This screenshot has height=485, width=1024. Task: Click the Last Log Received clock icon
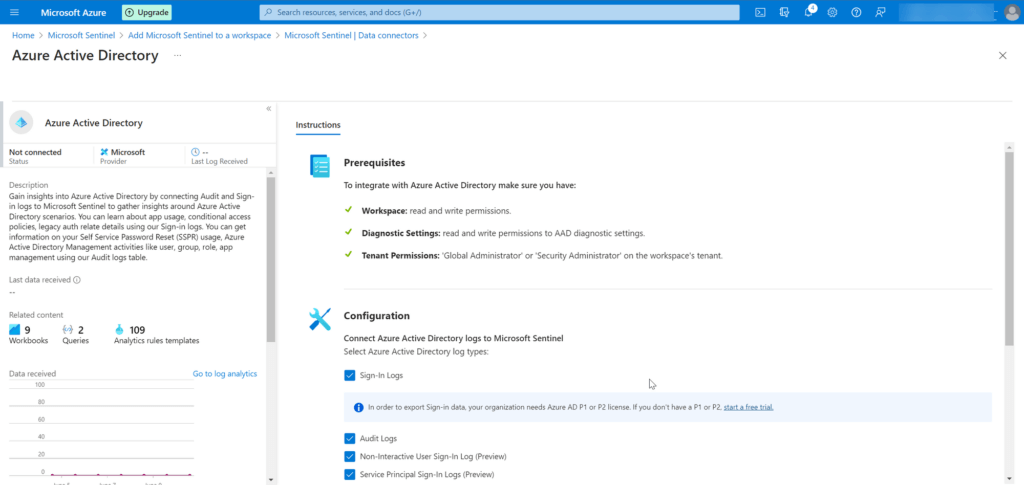[195, 152]
